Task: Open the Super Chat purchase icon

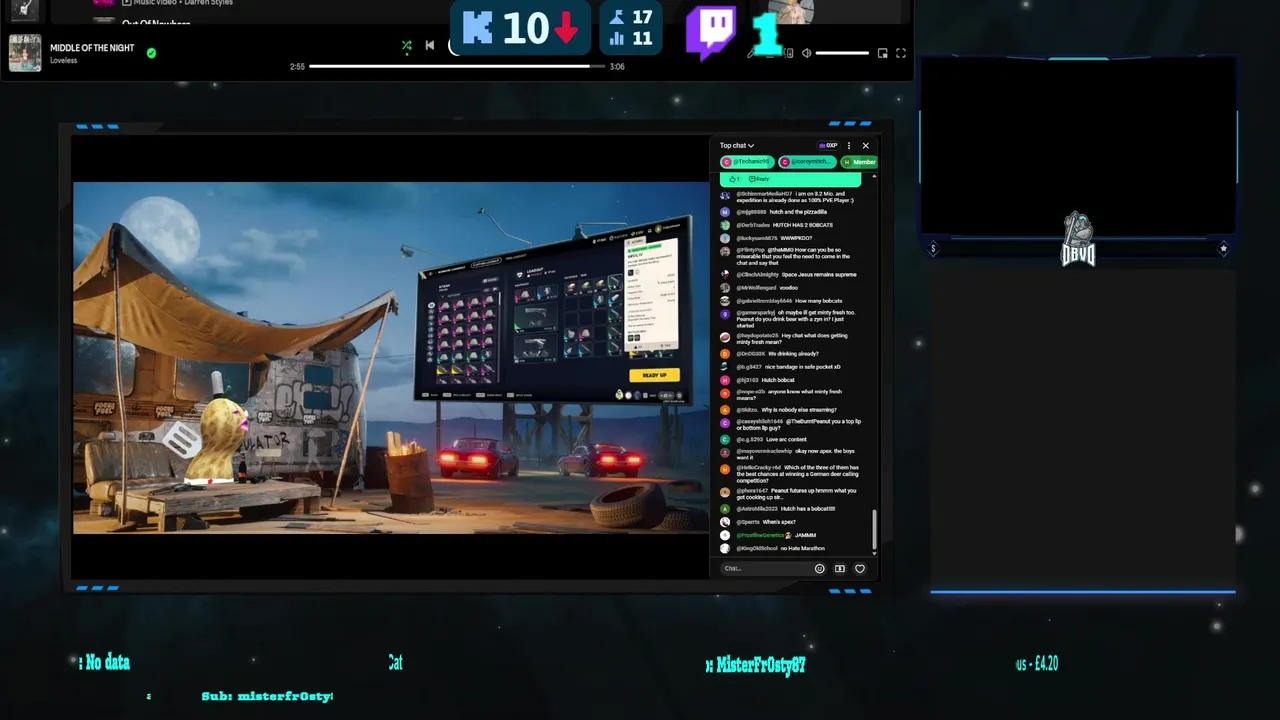Action: tap(839, 568)
